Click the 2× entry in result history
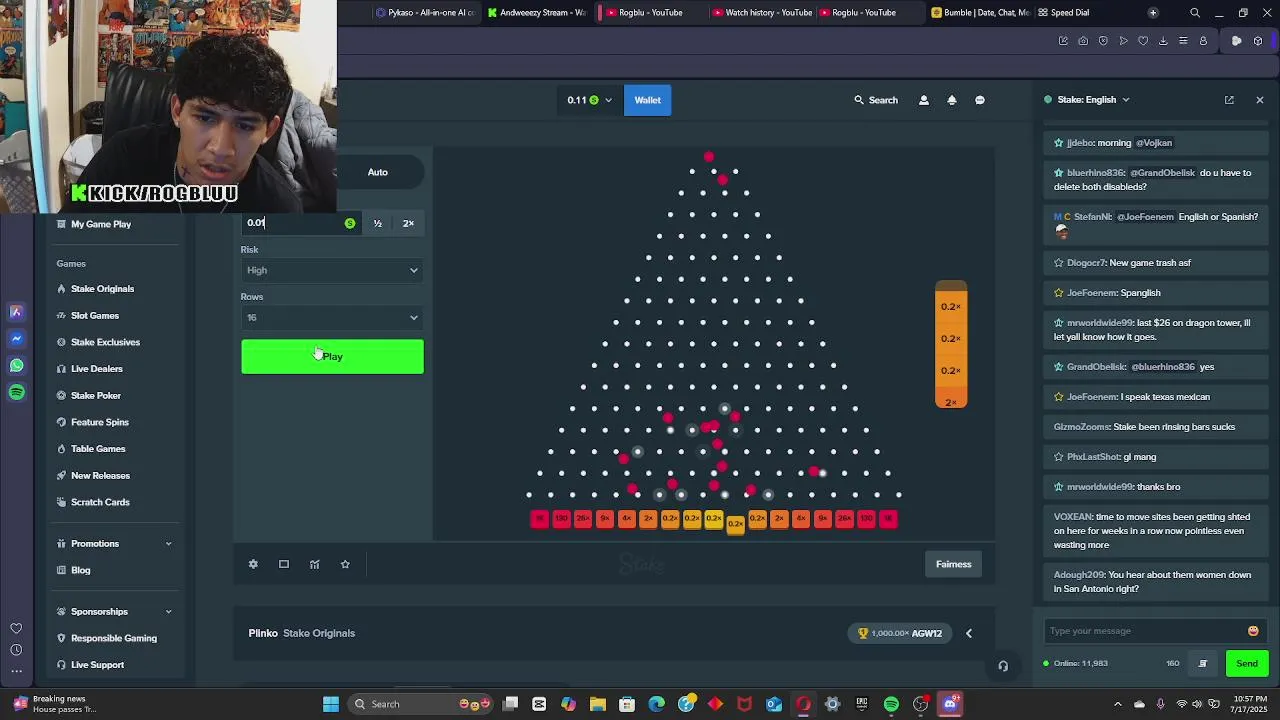1280x720 pixels. pos(951,402)
